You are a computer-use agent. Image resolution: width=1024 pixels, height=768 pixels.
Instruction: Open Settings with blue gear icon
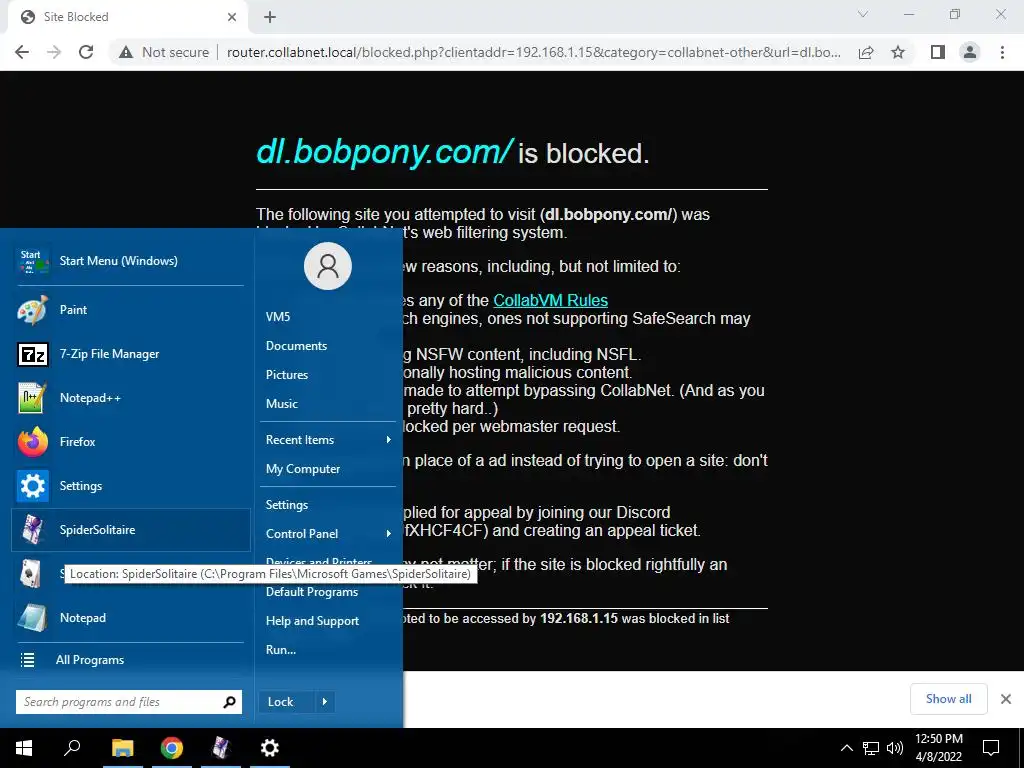point(131,486)
